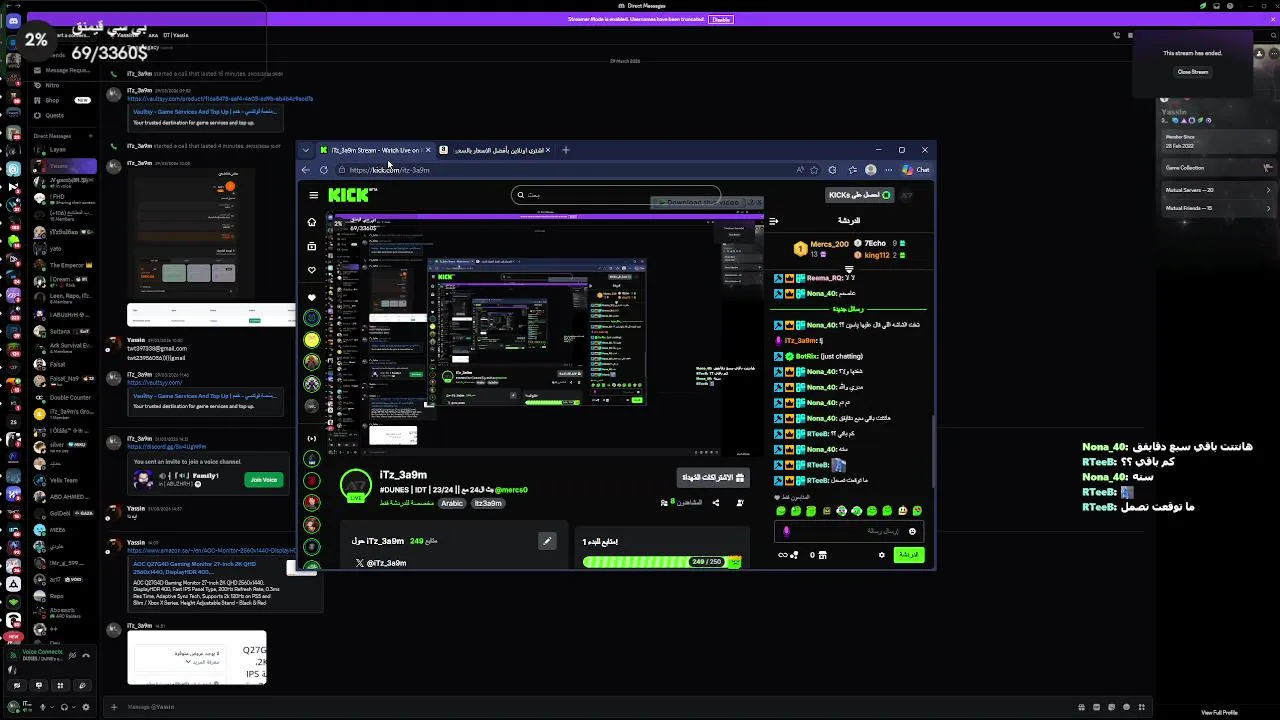This screenshot has height=720, width=1280.
Task: Open the browser profile avatar
Action: tap(870, 170)
